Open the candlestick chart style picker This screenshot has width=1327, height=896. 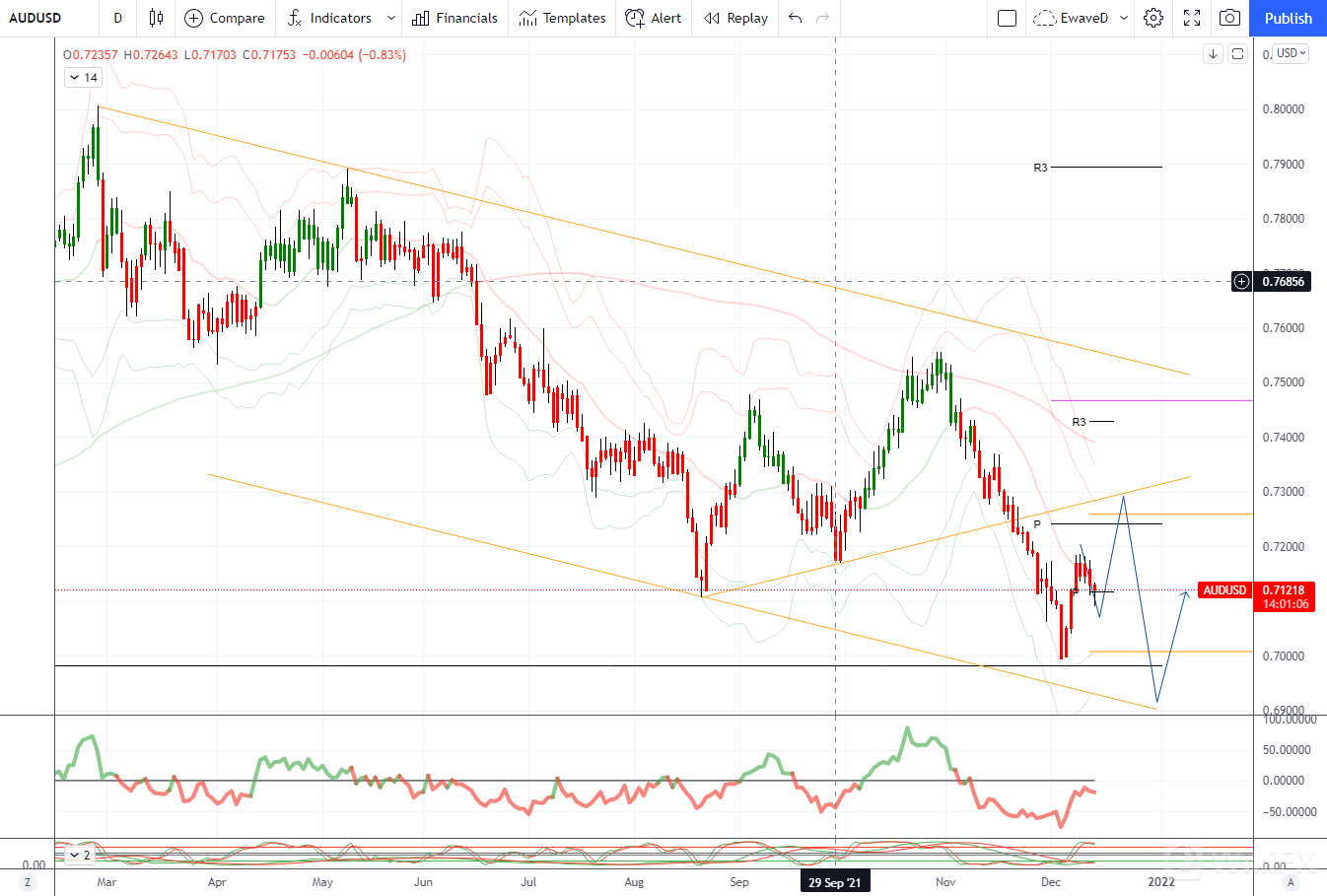tap(156, 18)
